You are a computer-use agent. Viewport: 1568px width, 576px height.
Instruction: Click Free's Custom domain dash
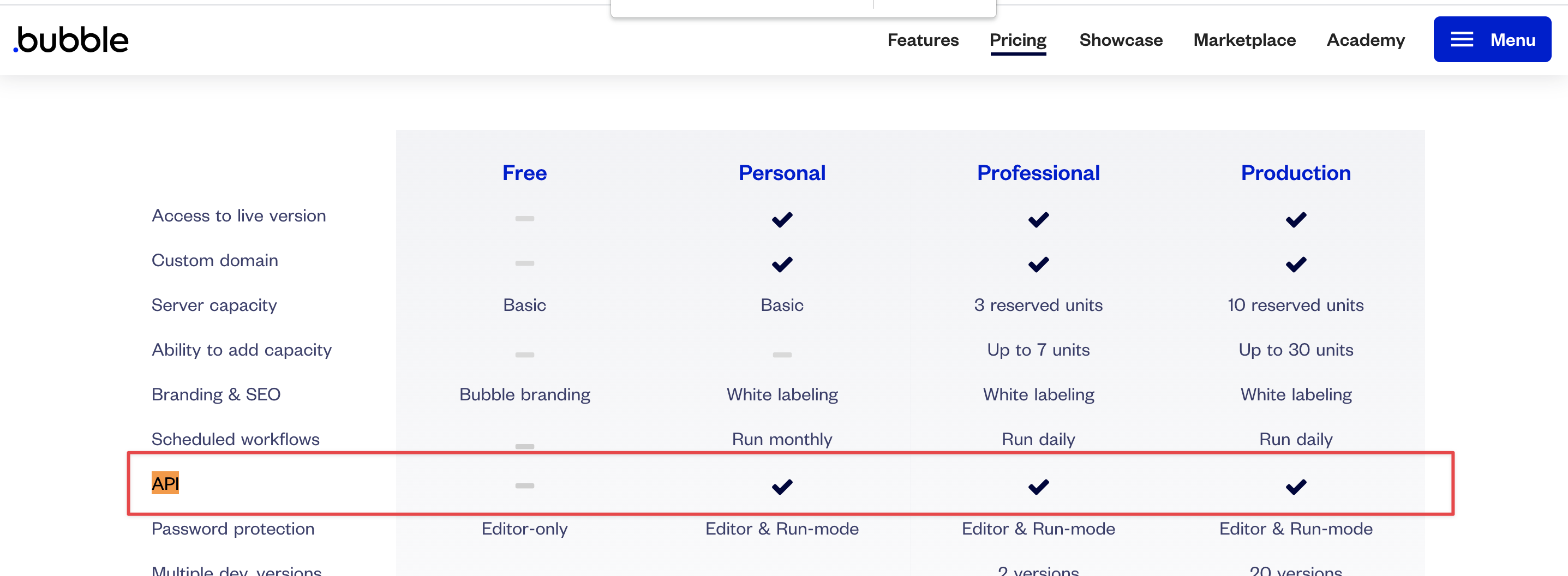point(524,263)
